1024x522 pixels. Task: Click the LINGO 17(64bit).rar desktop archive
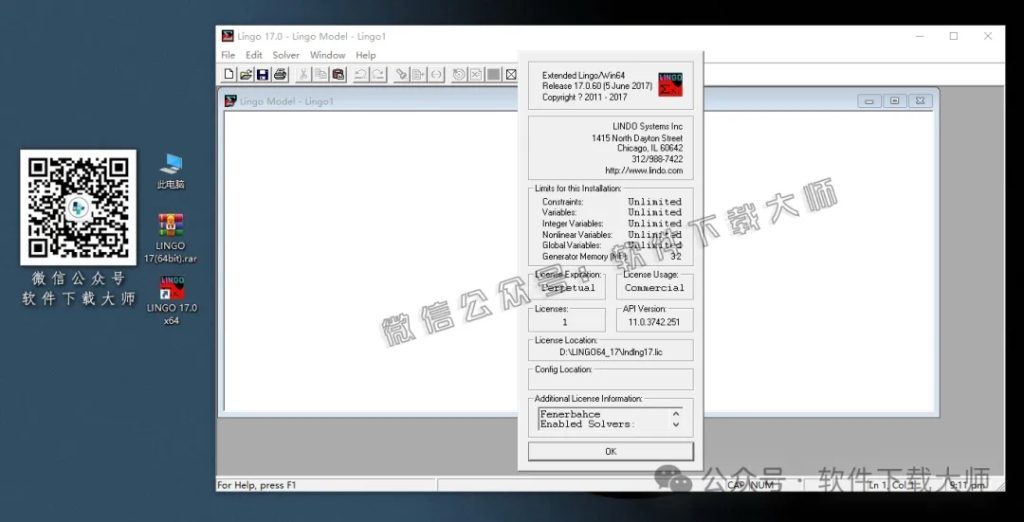pyautogui.click(x=171, y=226)
